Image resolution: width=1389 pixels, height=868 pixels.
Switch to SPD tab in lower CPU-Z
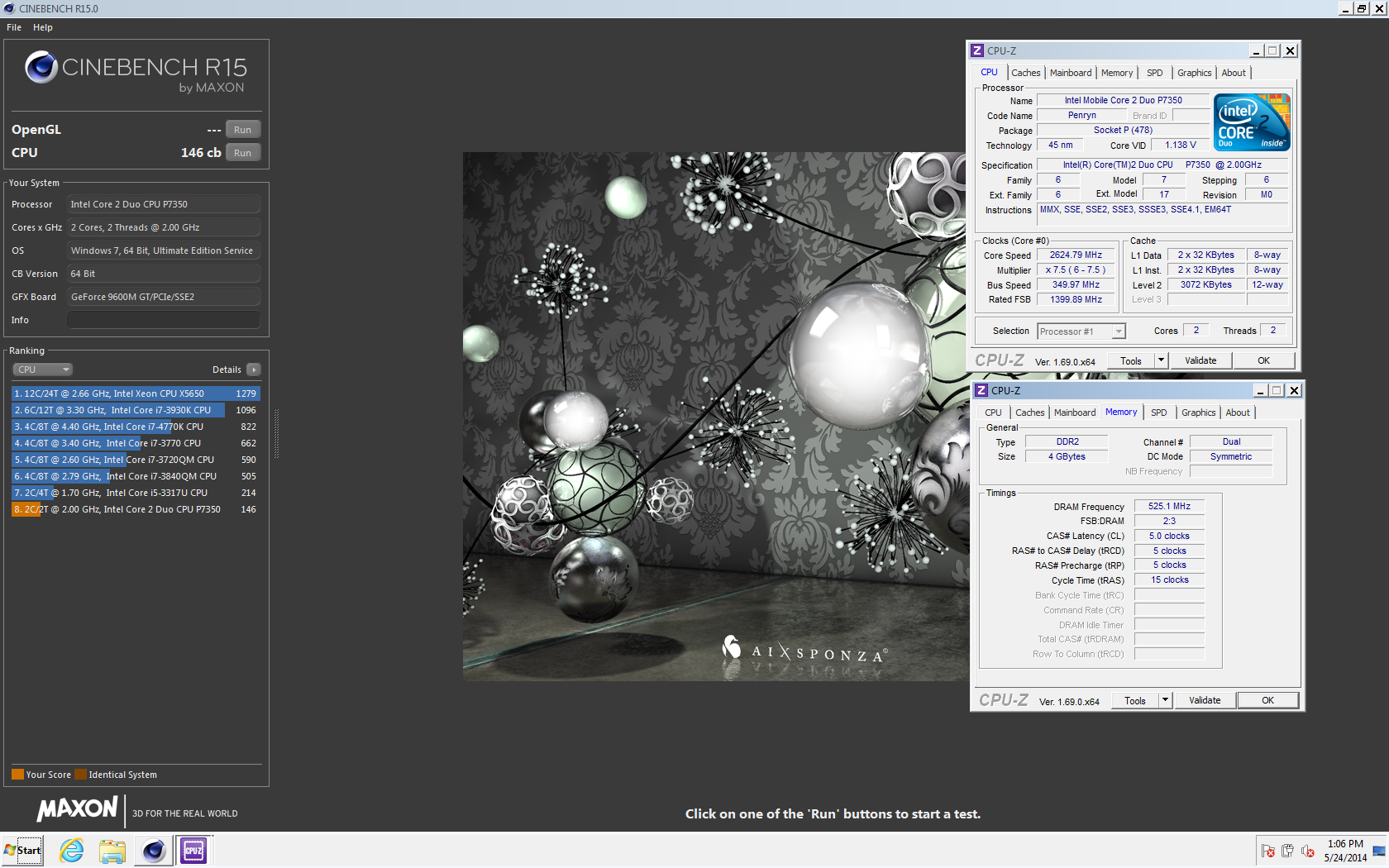click(x=1159, y=413)
